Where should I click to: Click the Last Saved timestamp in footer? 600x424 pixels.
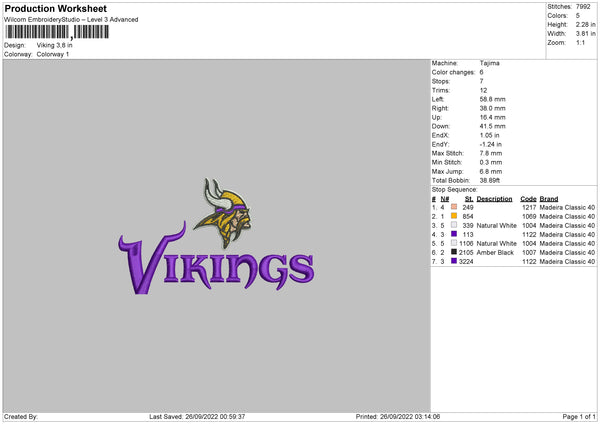click(200, 416)
